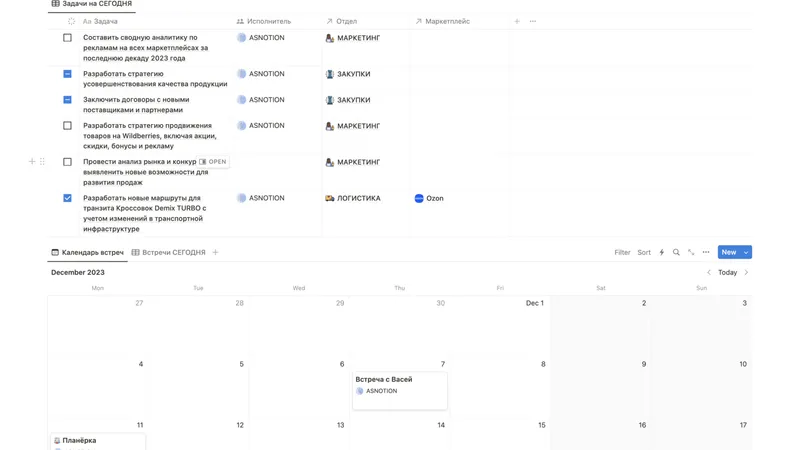The height and width of the screenshot is (450, 800).
Task: Open the Отдел column header menu
Action: (341, 21)
